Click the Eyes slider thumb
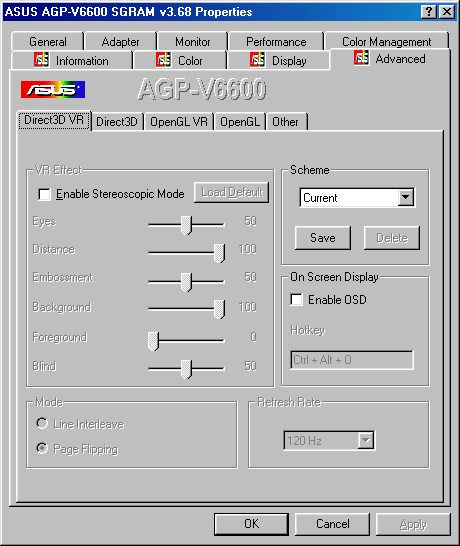This screenshot has width=460, height=546. click(186, 225)
